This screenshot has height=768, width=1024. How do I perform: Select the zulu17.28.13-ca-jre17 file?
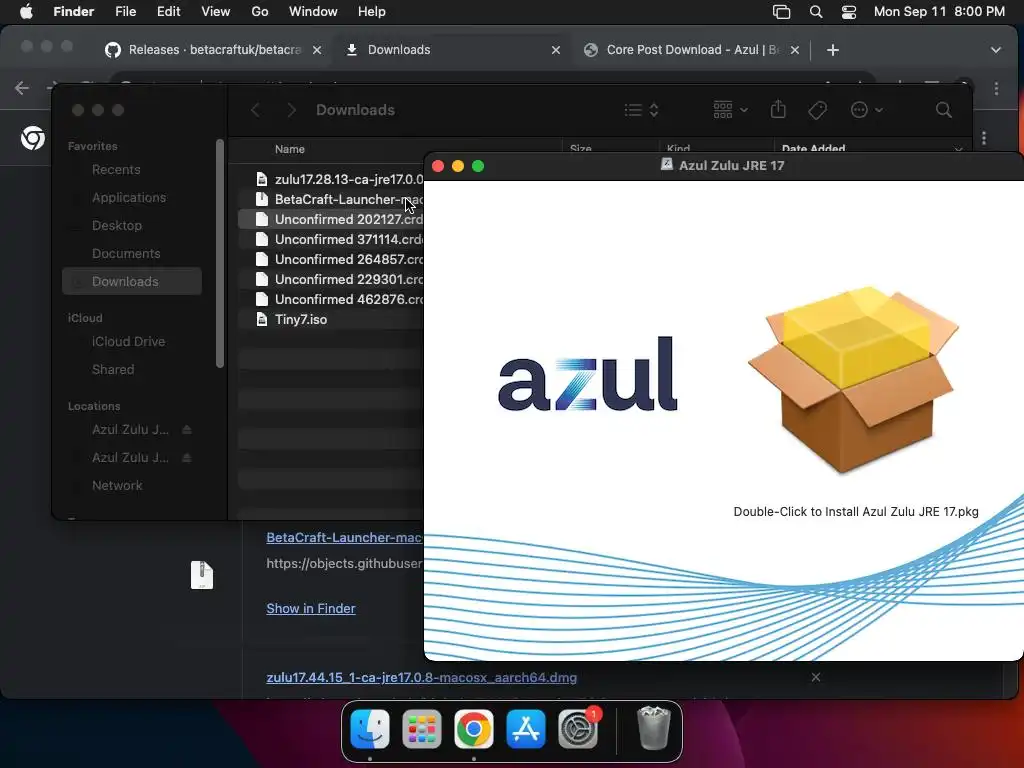pos(330,180)
